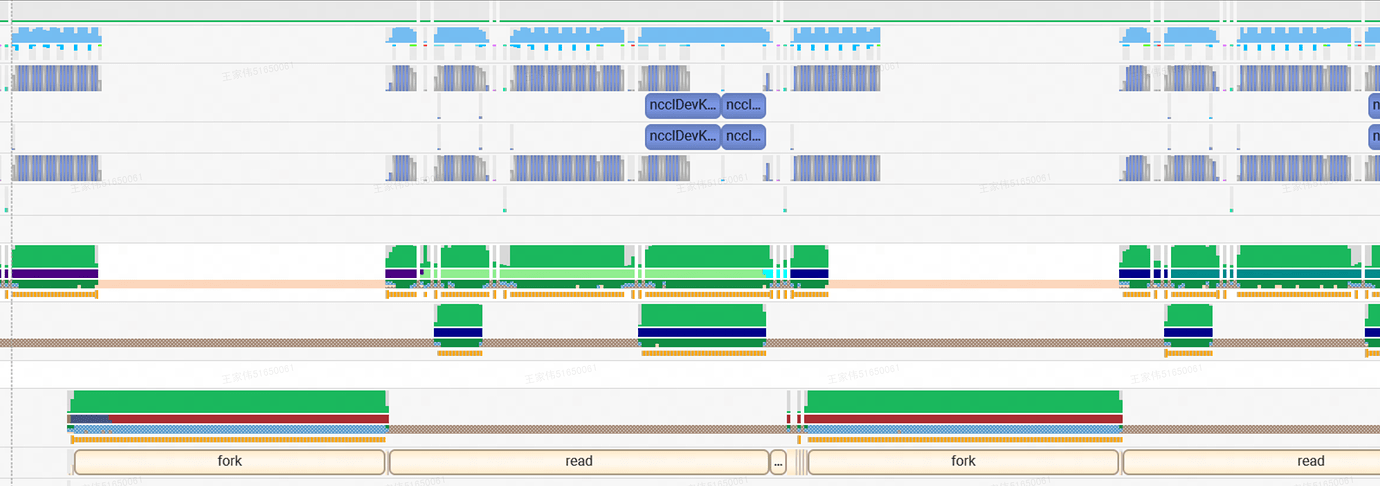1380x486 pixels.
Task: Click the read slice at far right edge
Action: pos(1310,462)
